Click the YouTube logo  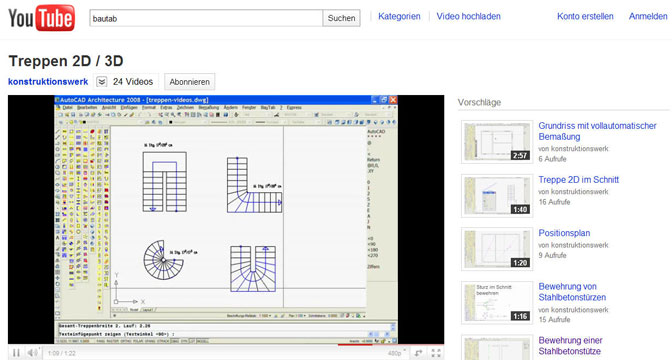click(42, 18)
